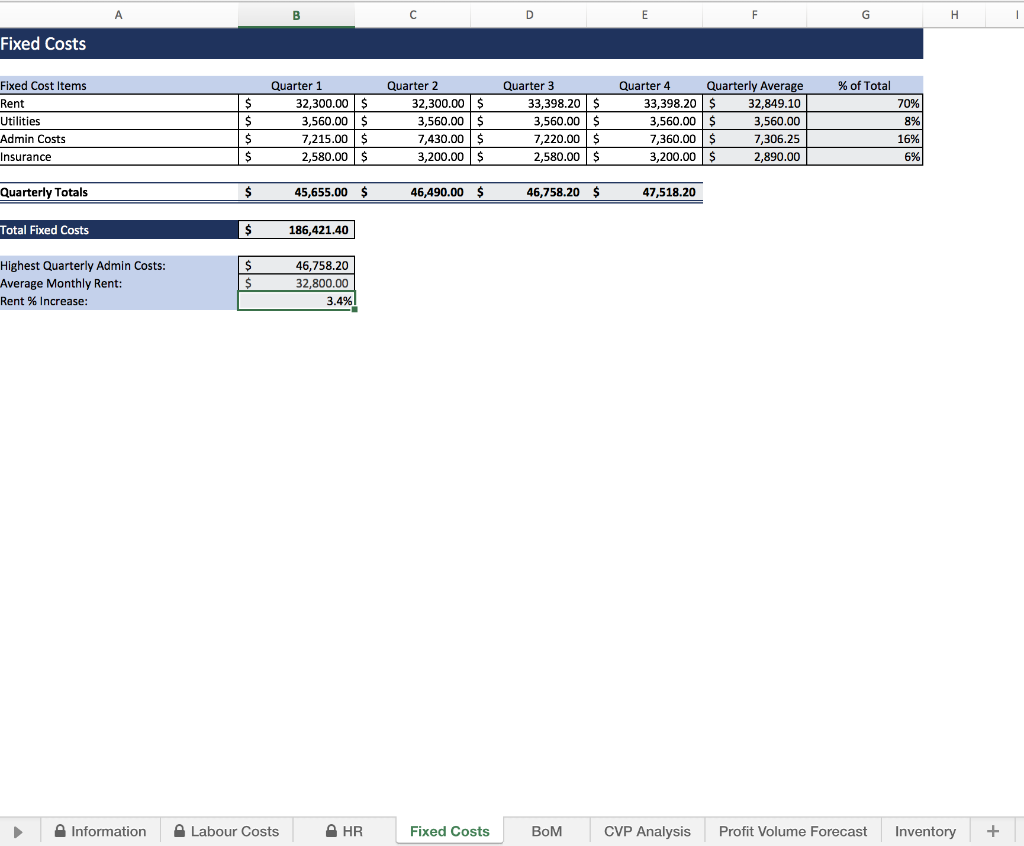
Task: Select the Highest Quarterly Admin Costs value
Action: (296, 265)
